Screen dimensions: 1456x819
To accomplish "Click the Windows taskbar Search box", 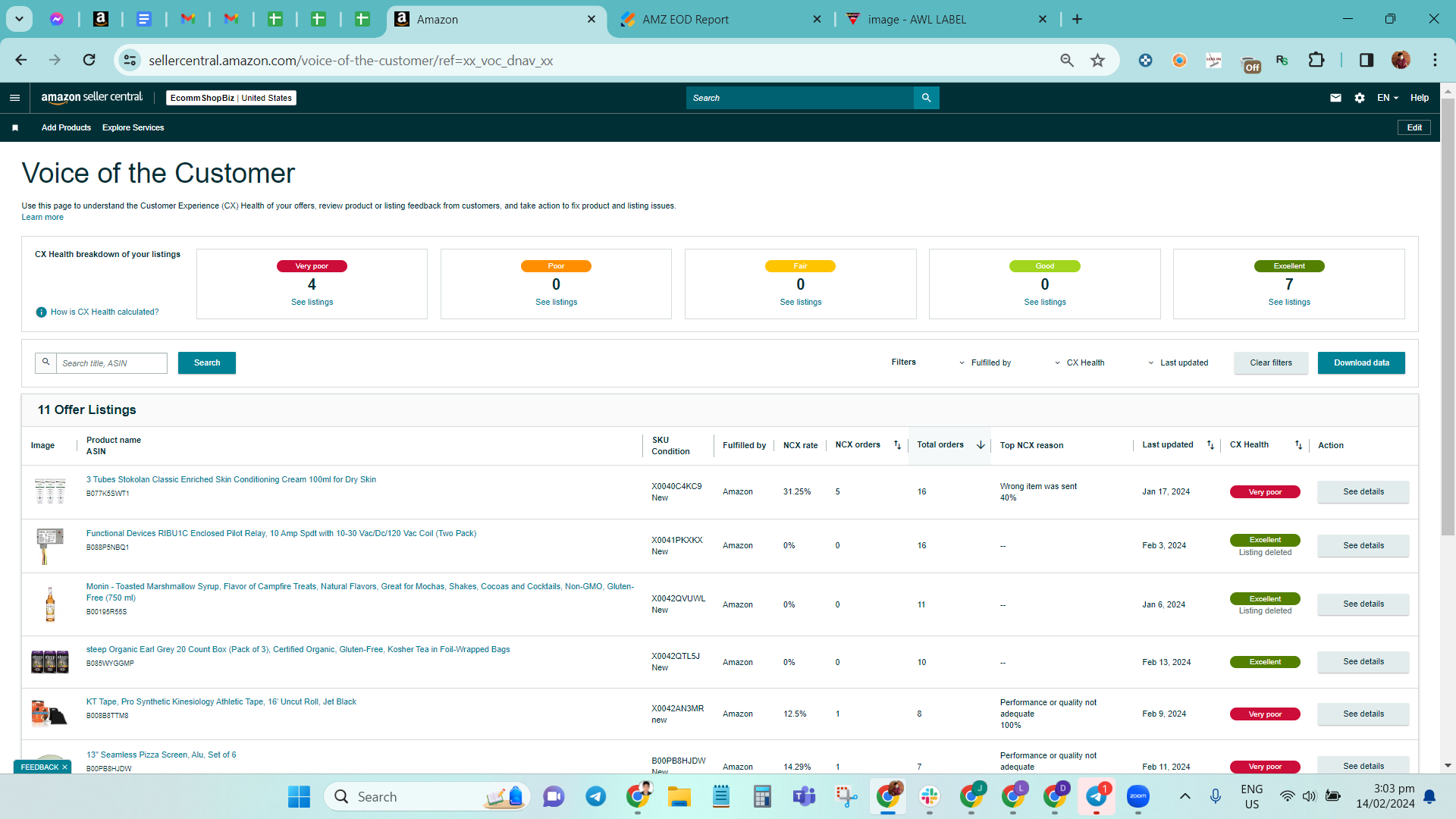I will (x=427, y=796).
